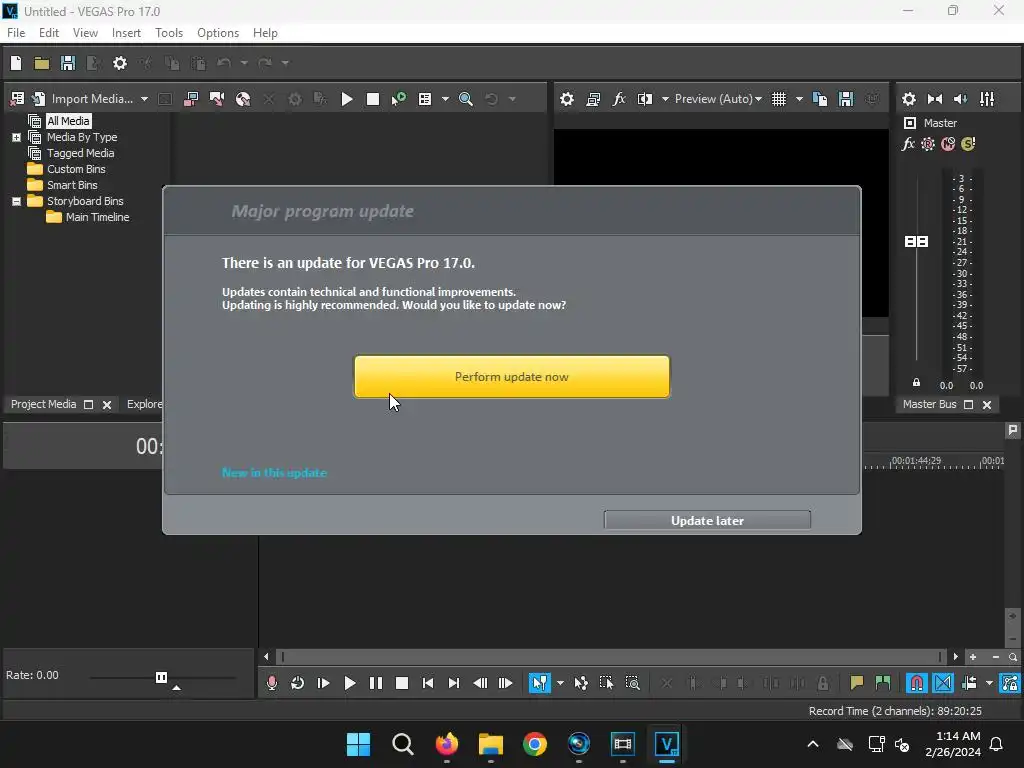Click the Record microphone button

click(272, 683)
